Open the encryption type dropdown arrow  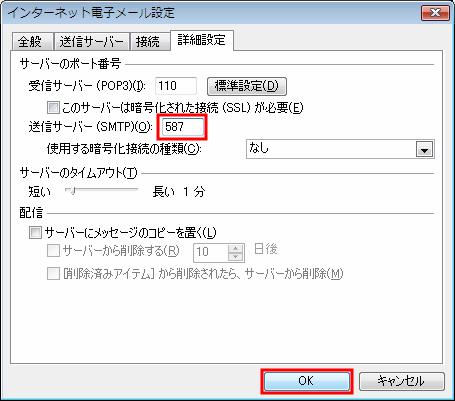pos(424,149)
